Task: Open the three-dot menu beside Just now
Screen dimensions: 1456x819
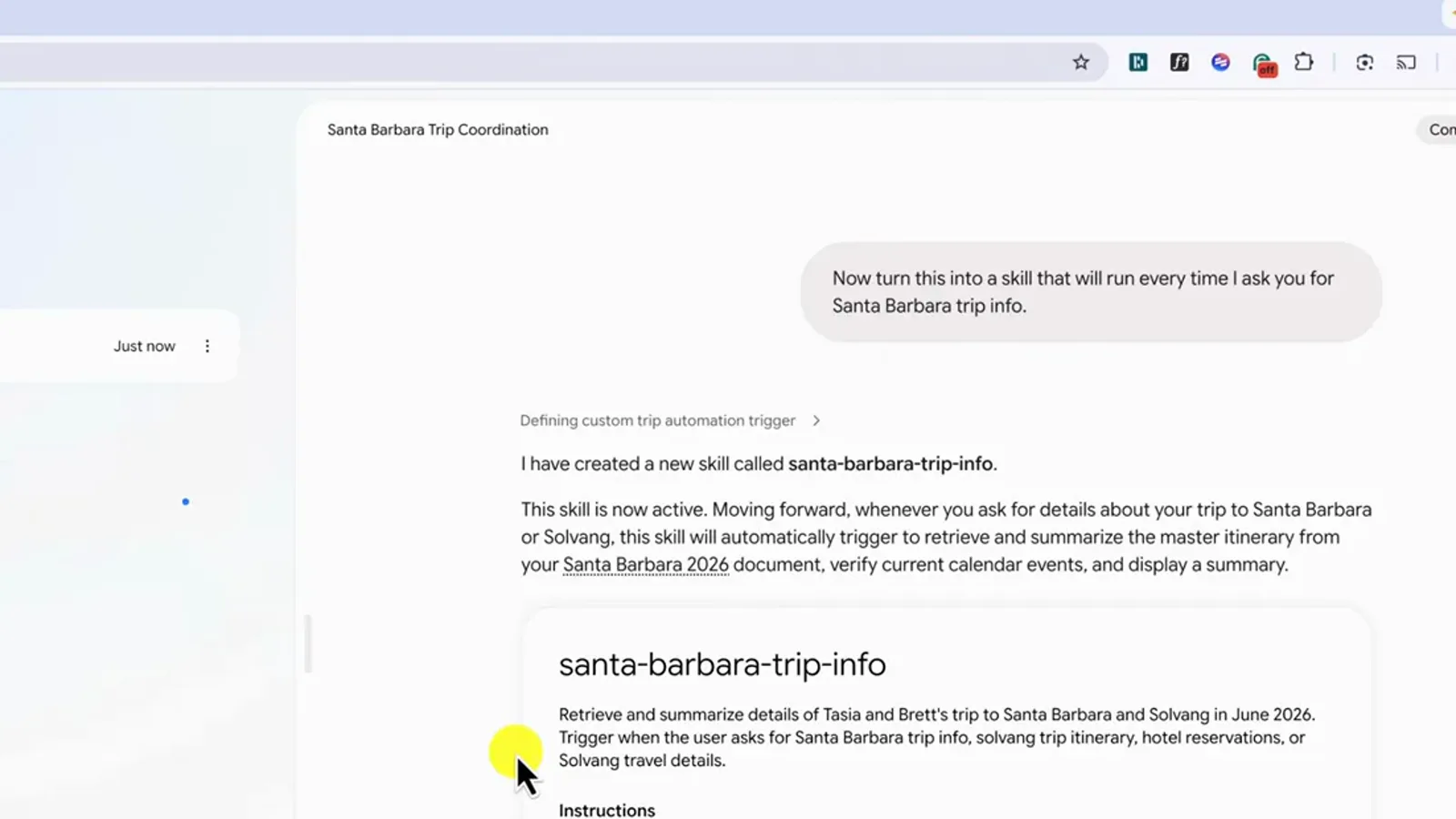Action: click(x=207, y=346)
